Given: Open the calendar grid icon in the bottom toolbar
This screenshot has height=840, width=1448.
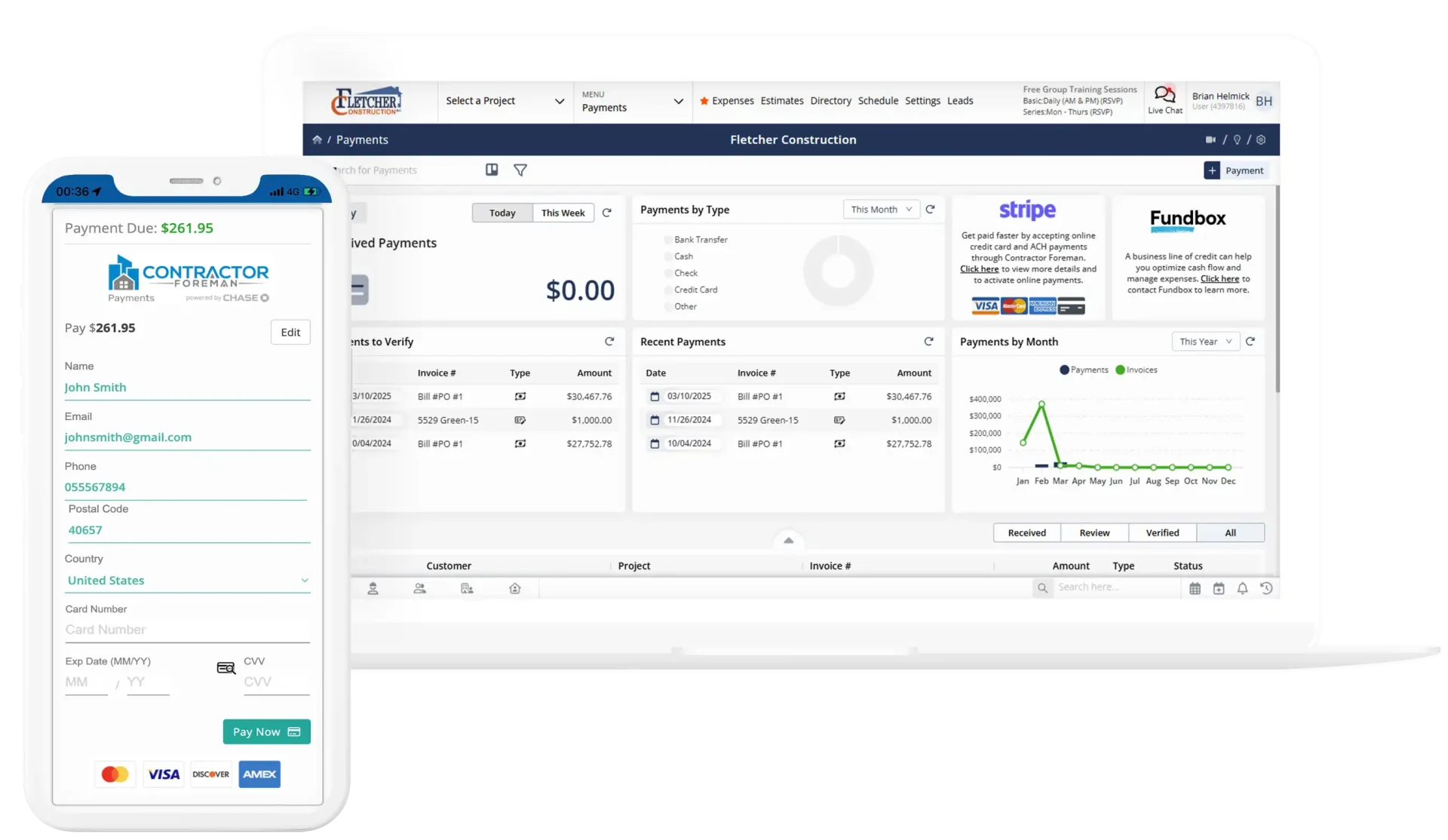Looking at the screenshot, I should coord(1195,589).
